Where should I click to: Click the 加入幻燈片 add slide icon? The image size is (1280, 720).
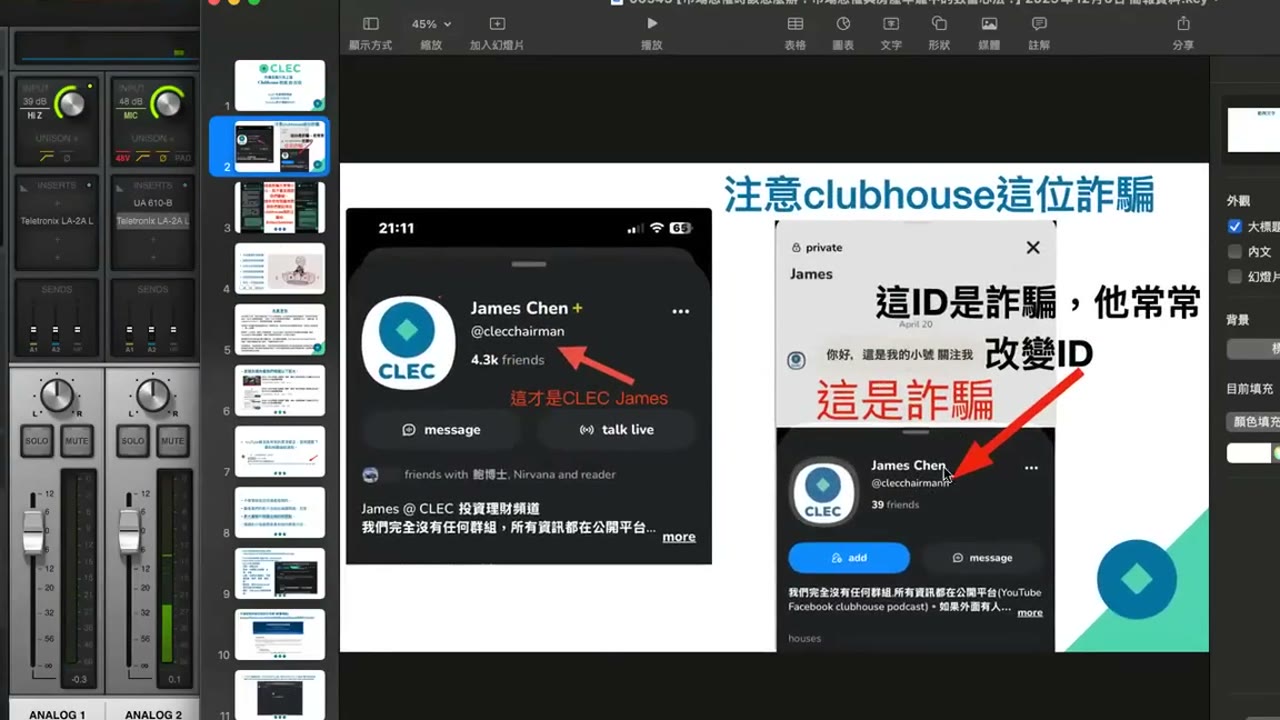(x=497, y=24)
